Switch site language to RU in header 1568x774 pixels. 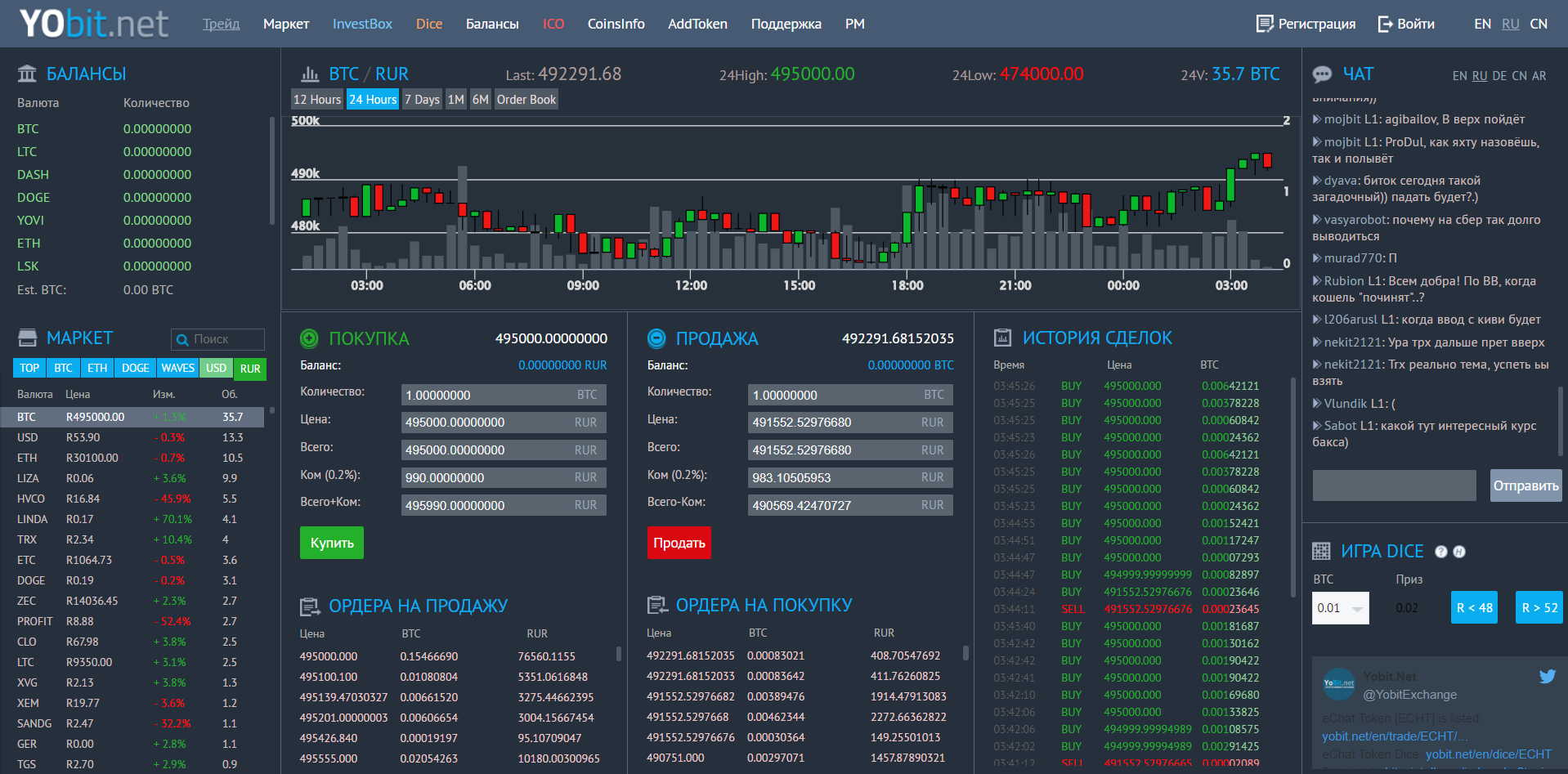point(1511,24)
